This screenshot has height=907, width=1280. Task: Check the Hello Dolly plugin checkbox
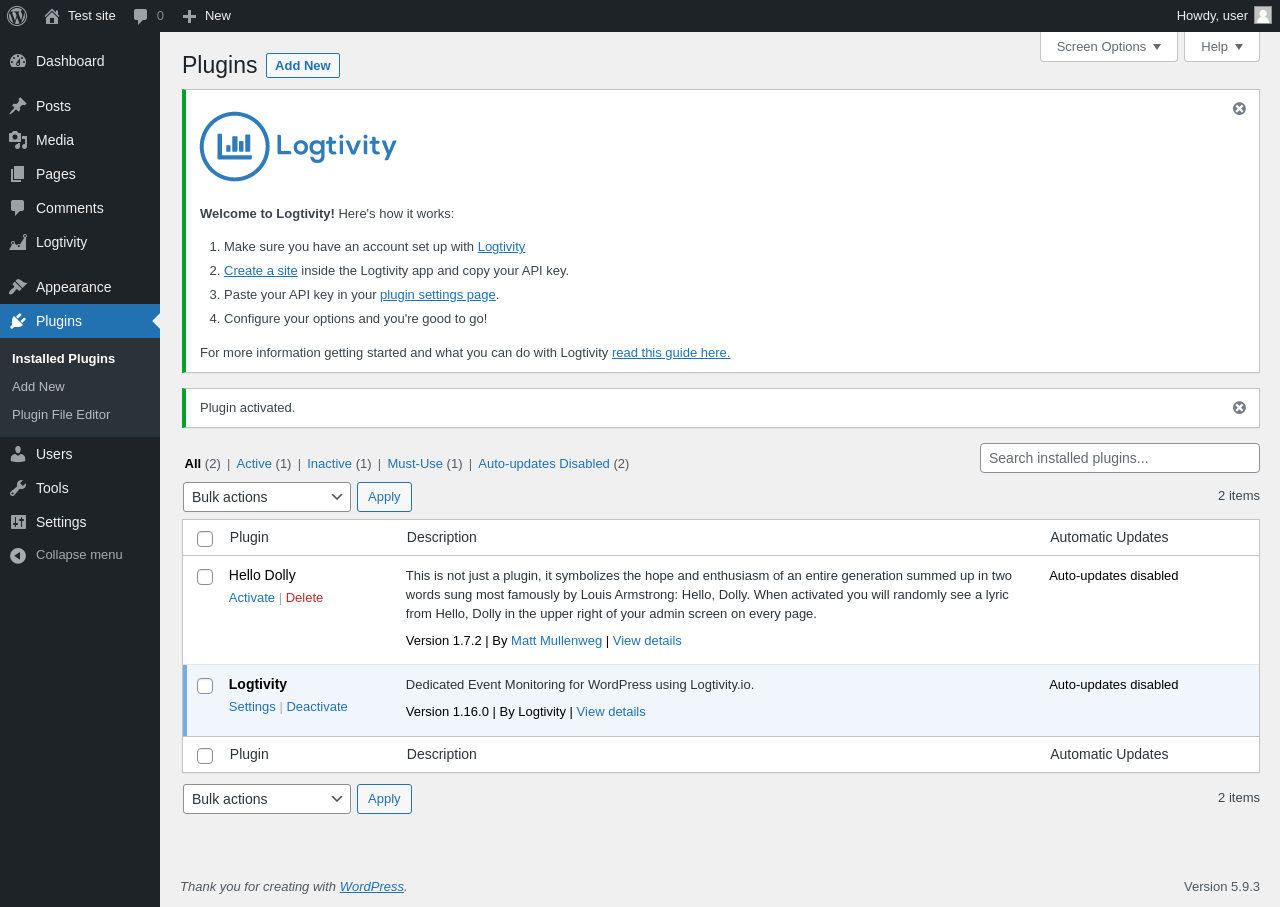tap(205, 577)
